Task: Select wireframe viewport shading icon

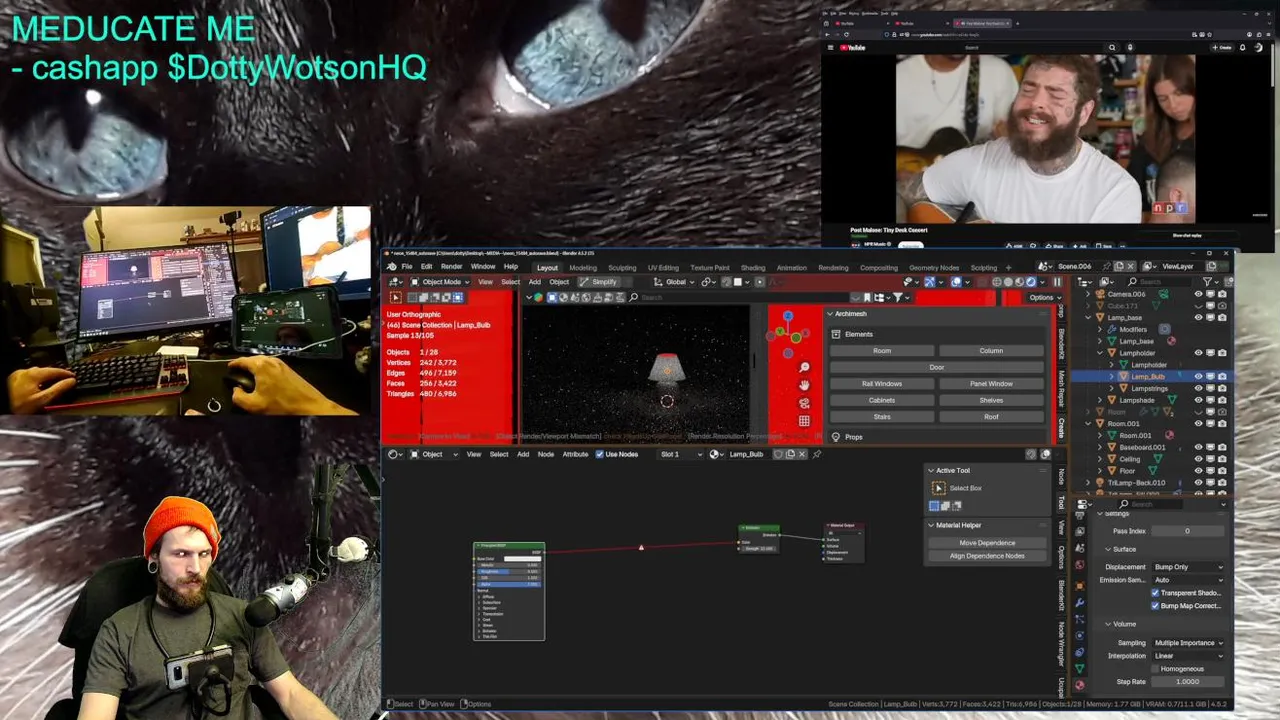Action: click(997, 282)
